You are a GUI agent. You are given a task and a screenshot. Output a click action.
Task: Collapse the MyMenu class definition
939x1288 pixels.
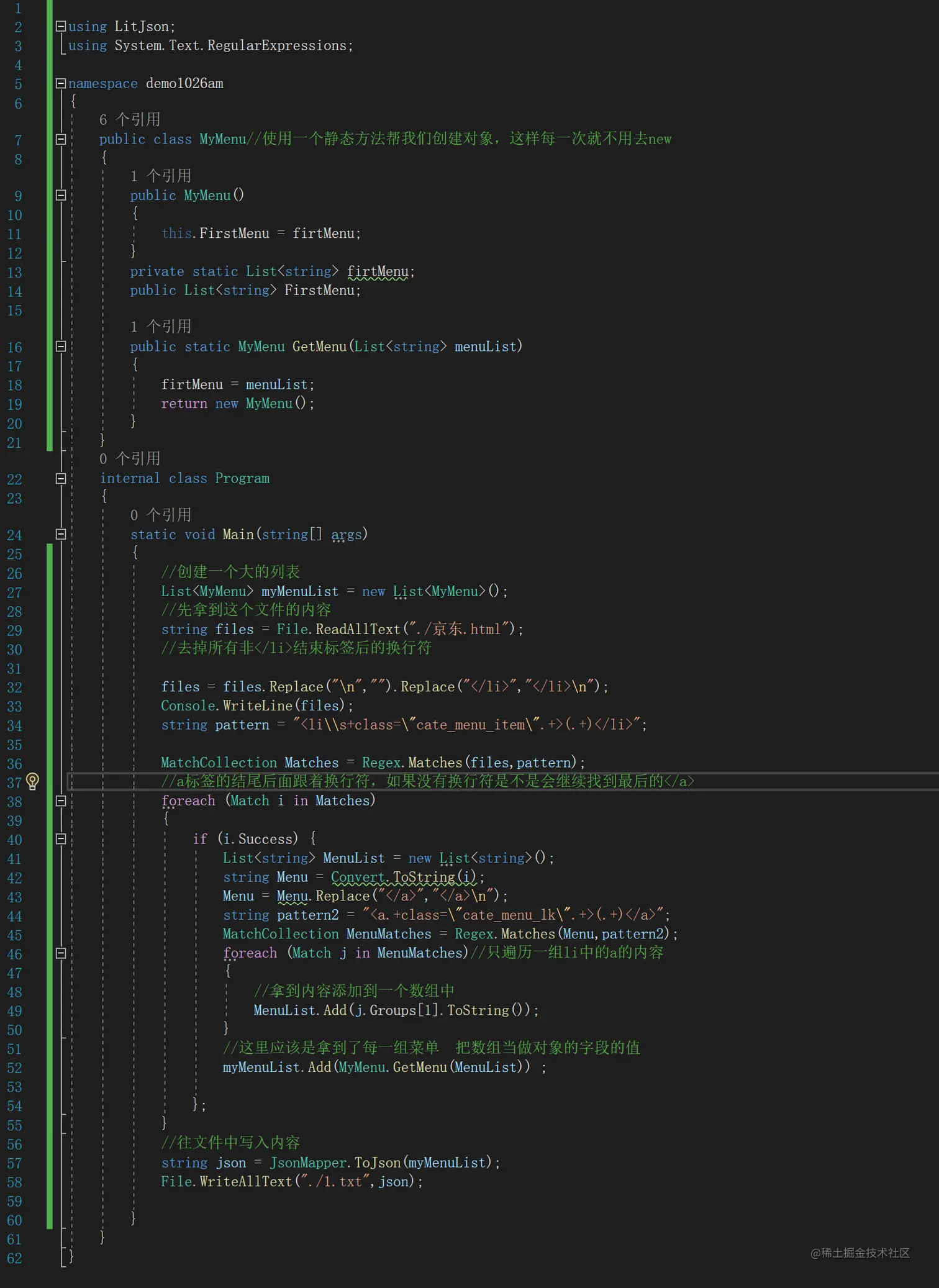pyautogui.click(x=61, y=139)
